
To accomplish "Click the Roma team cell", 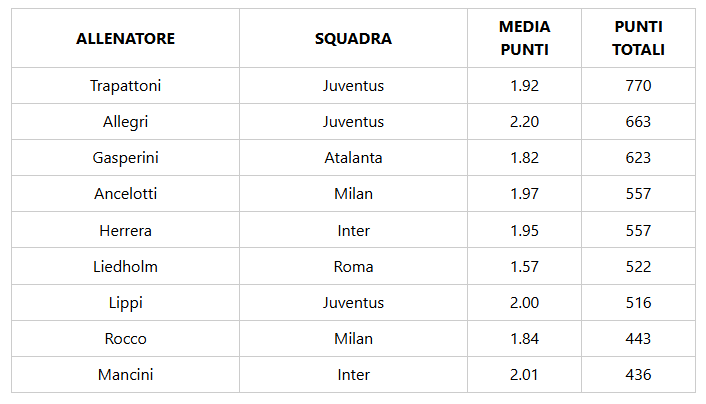I will coord(353,267).
